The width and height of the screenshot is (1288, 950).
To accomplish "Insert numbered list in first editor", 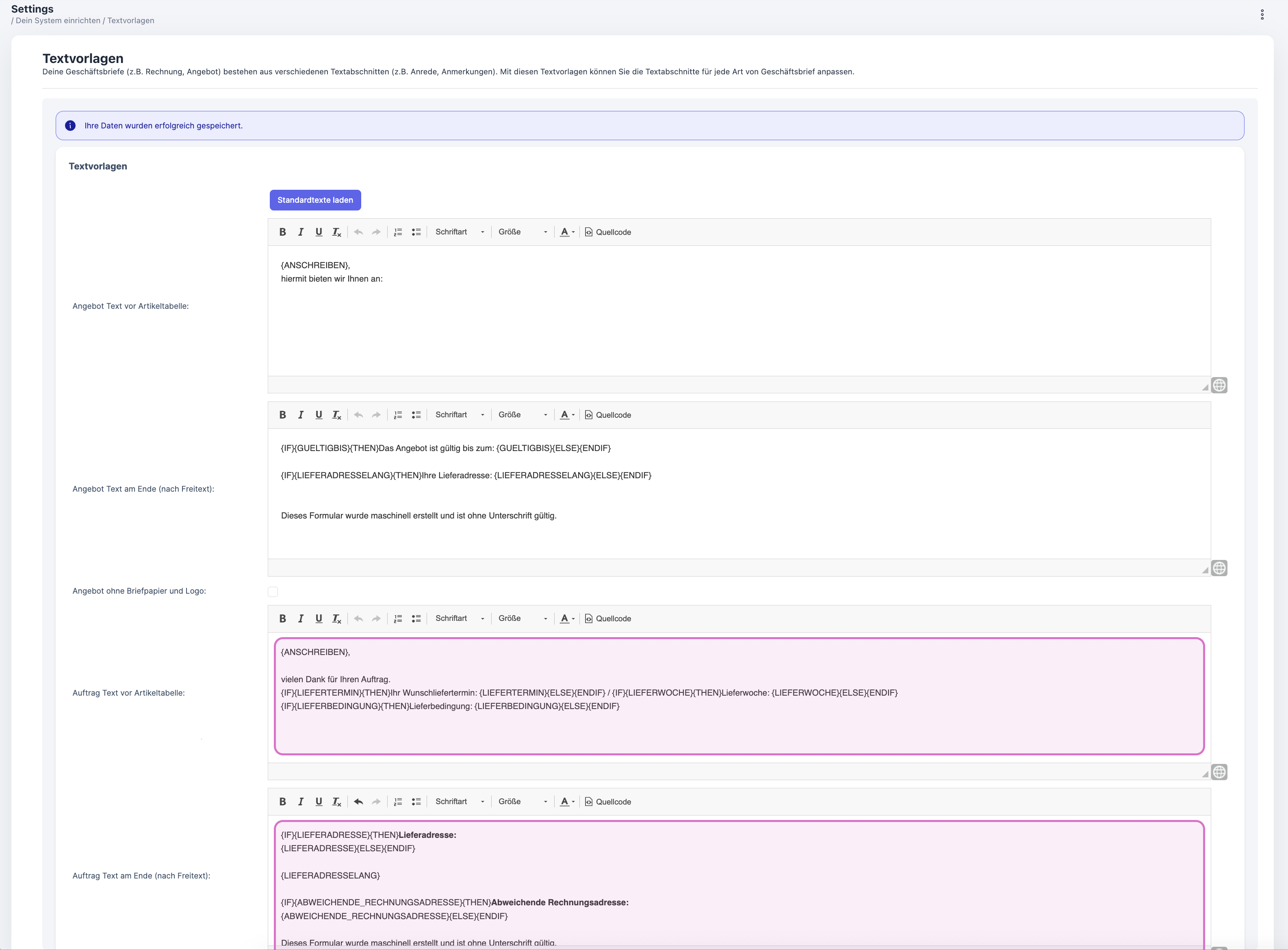I will coord(398,232).
